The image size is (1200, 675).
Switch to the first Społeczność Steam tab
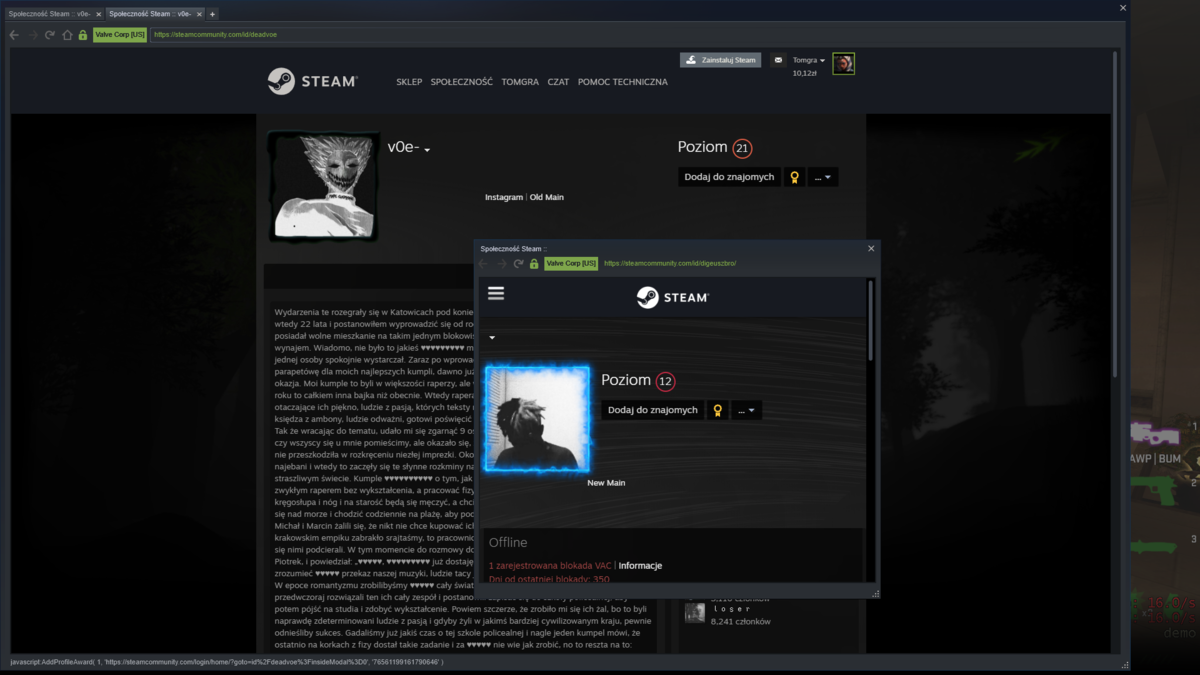[x=50, y=14]
